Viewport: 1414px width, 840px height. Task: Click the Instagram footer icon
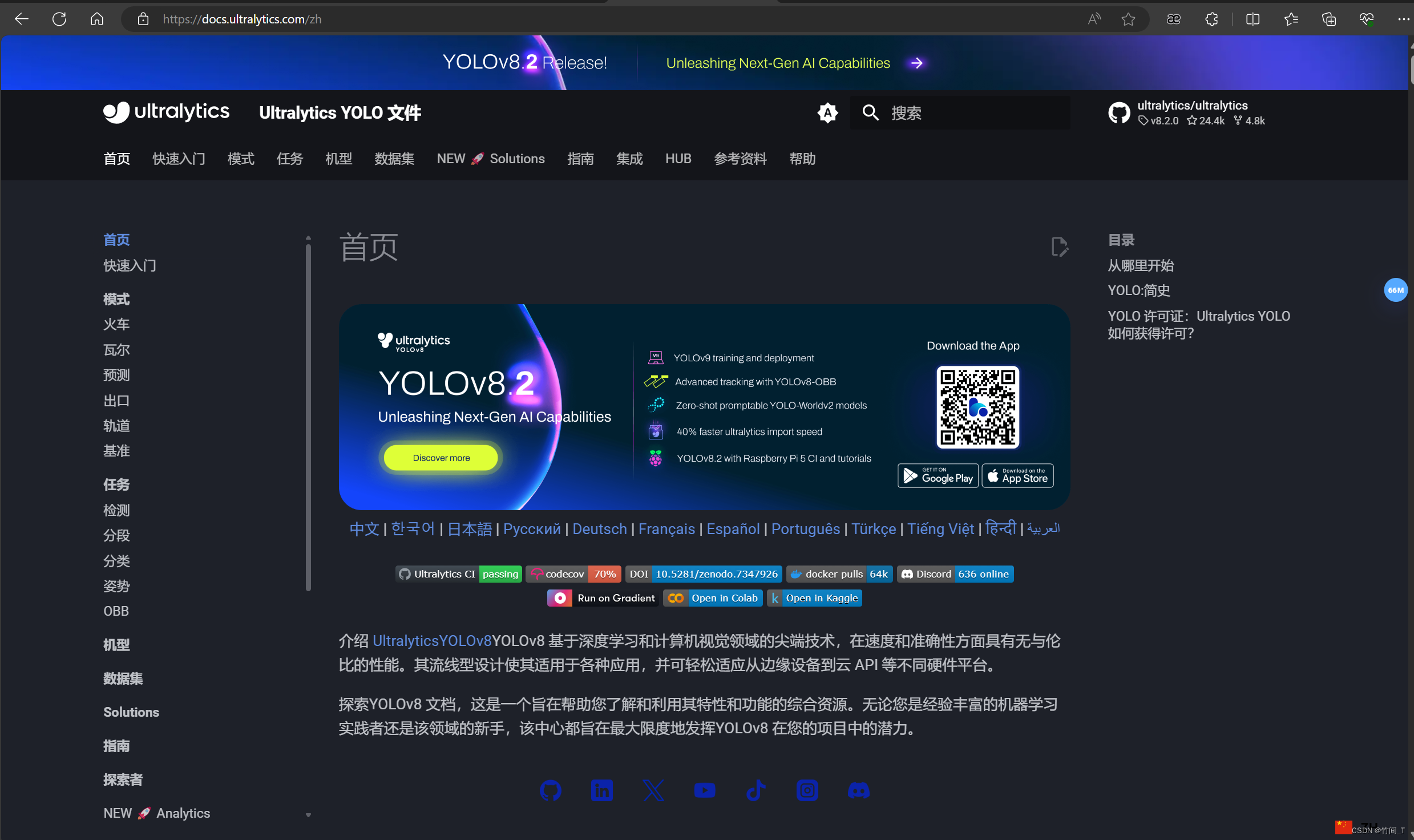tap(807, 790)
